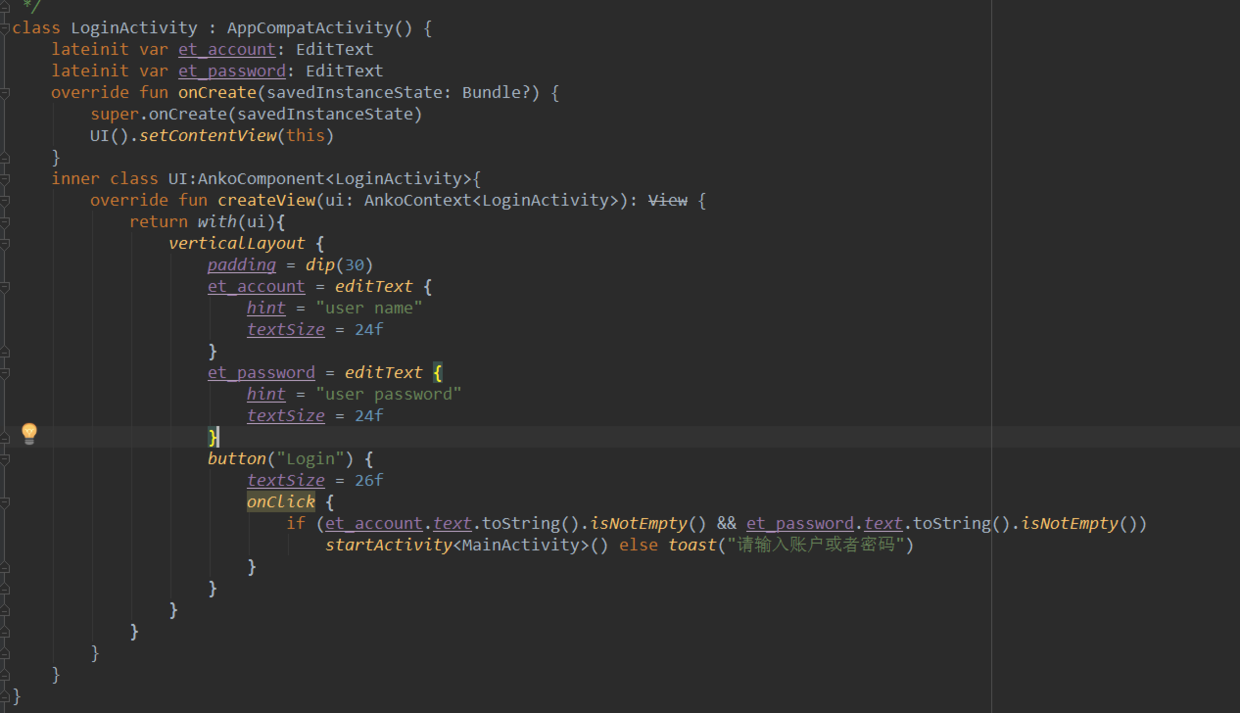Click the with keyword after return
The width and height of the screenshot is (1240, 713).
click(217, 222)
